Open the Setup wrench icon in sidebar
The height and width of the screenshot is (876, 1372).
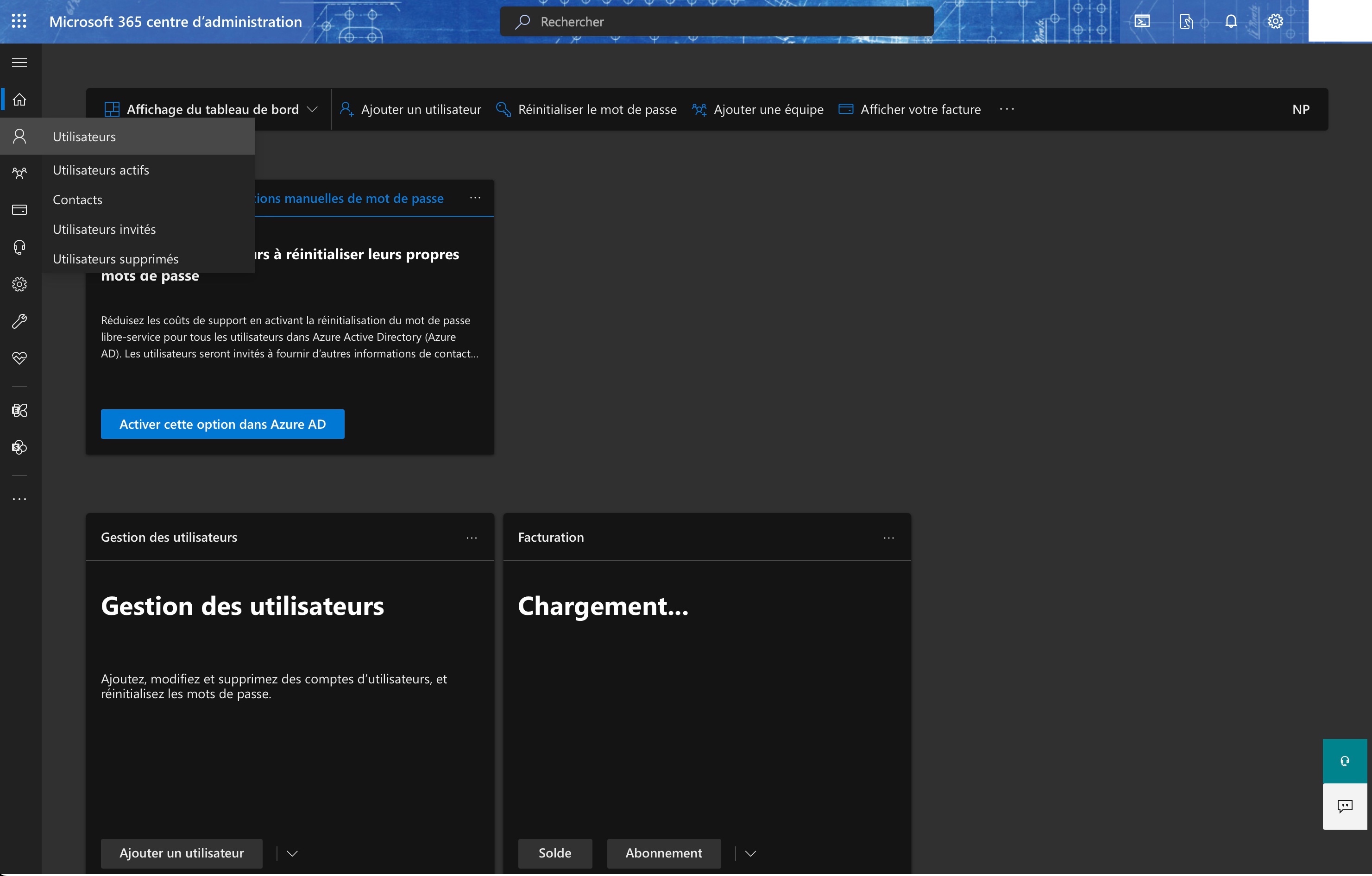tap(19, 321)
